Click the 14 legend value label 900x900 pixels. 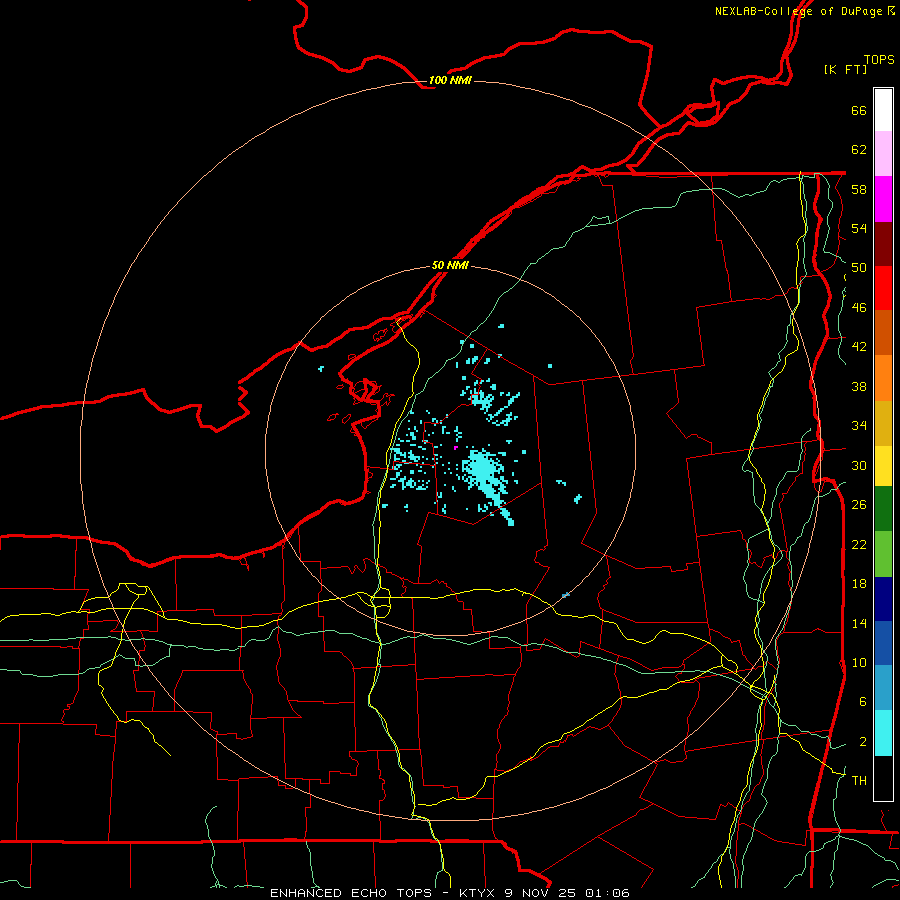coord(859,623)
